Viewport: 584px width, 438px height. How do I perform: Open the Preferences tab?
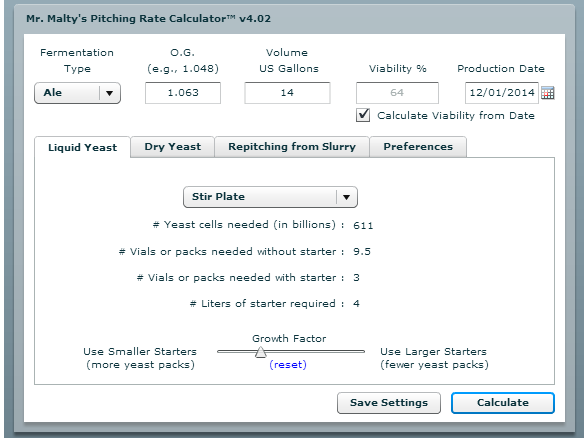418,147
